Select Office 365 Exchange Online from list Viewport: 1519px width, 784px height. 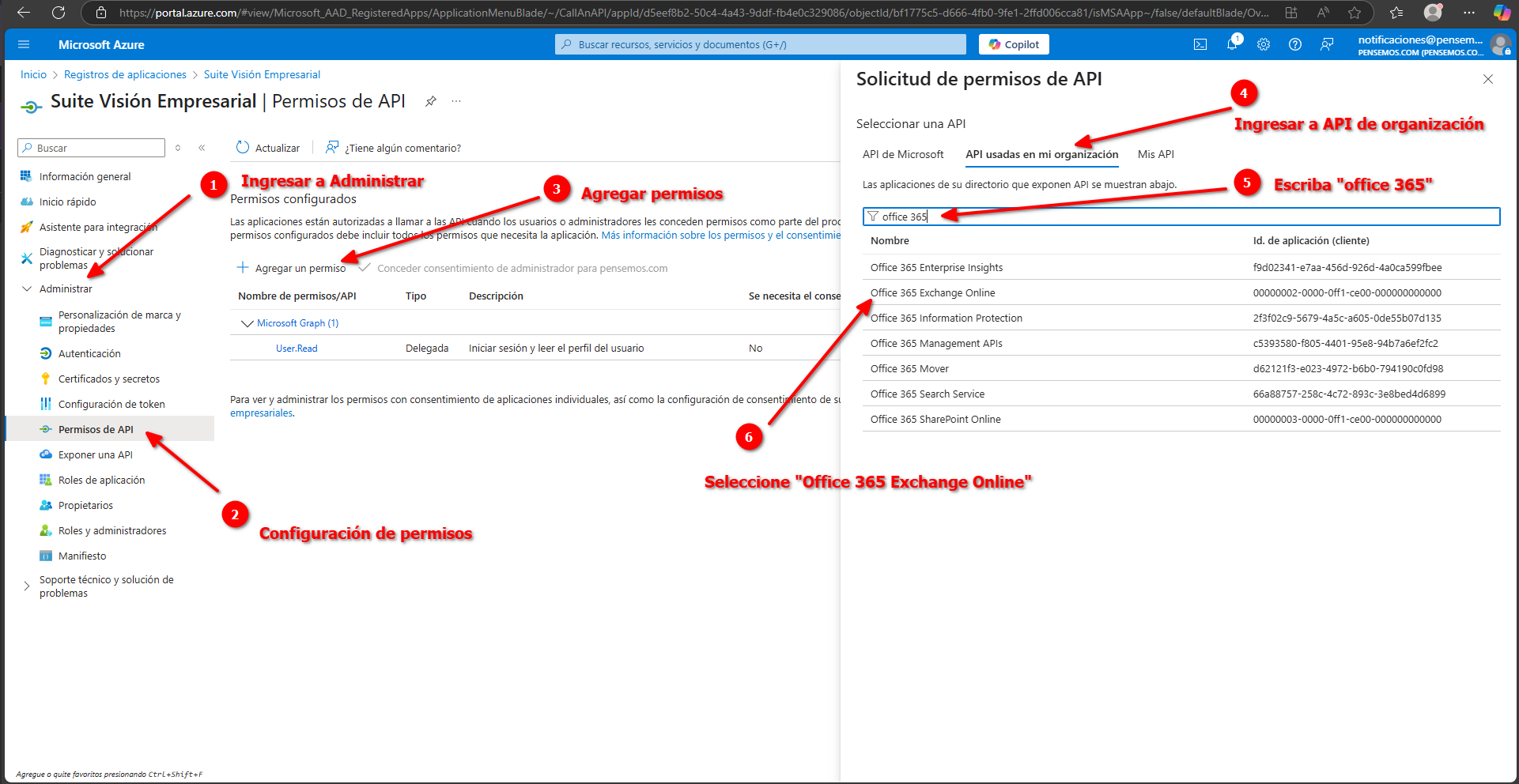pos(933,293)
